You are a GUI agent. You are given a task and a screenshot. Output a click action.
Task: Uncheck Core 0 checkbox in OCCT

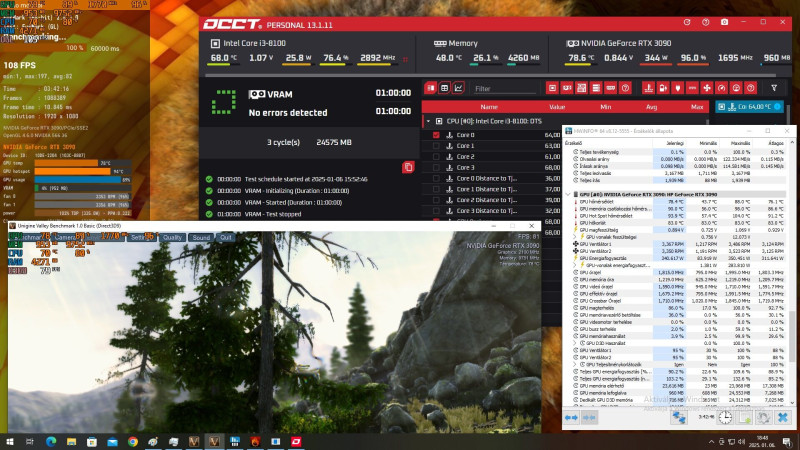click(x=436, y=135)
